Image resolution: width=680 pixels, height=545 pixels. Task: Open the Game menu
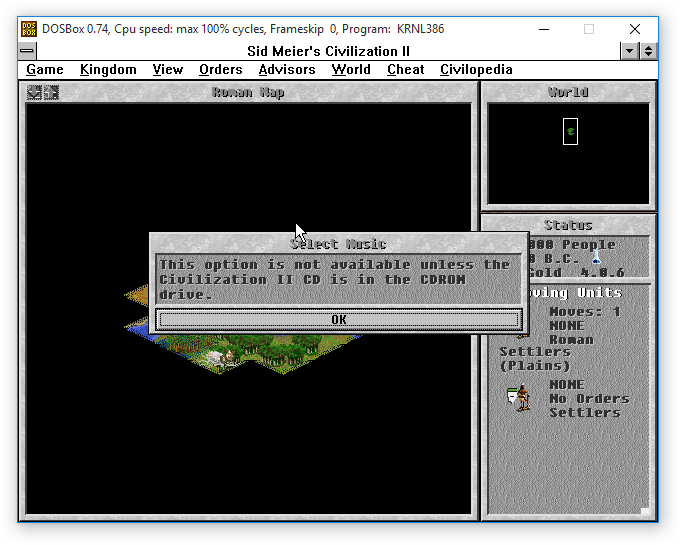(45, 69)
